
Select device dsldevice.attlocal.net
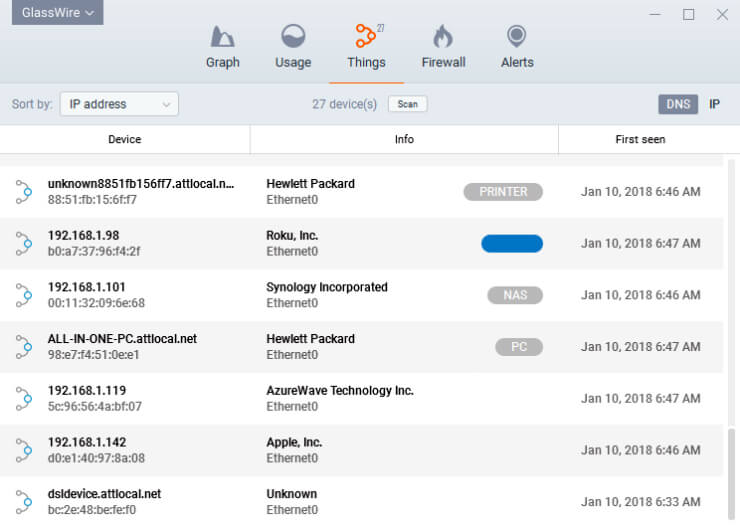pyautogui.click(x=104, y=494)
